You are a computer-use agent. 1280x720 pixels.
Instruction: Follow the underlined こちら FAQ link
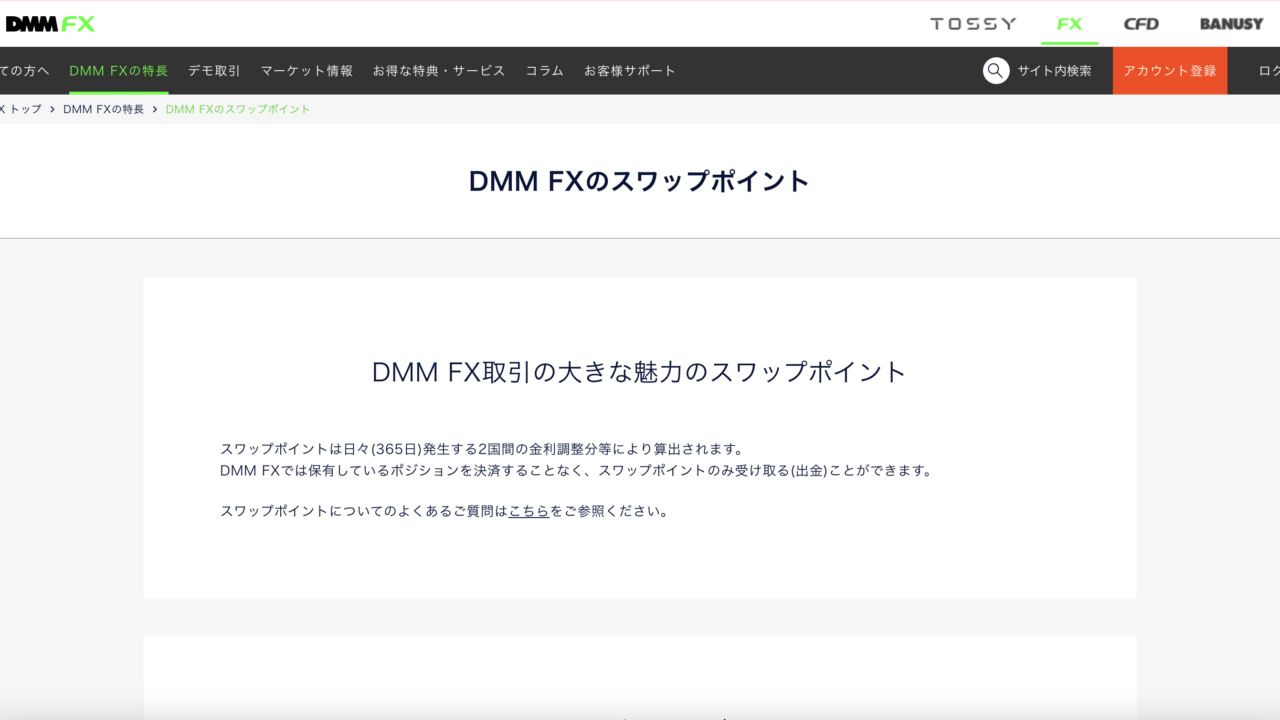tap(528, 511)
